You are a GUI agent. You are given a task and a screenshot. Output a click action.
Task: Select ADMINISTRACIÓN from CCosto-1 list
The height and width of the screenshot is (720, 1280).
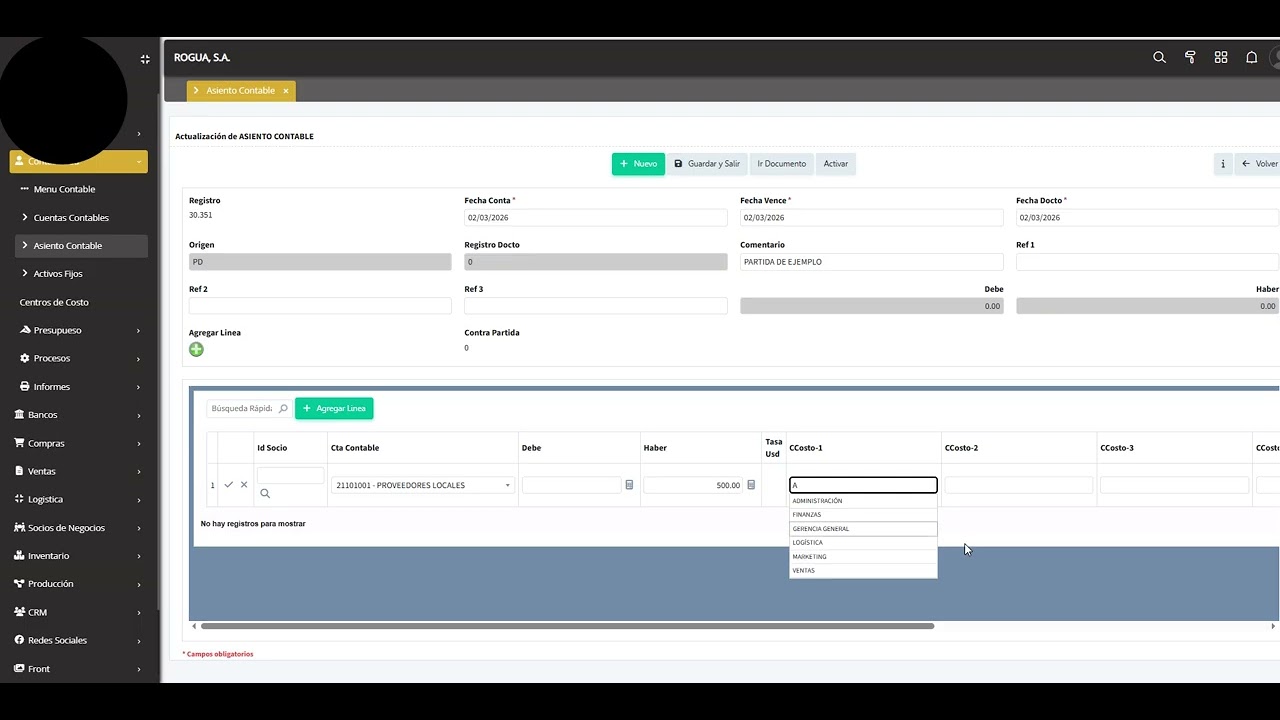863,501
